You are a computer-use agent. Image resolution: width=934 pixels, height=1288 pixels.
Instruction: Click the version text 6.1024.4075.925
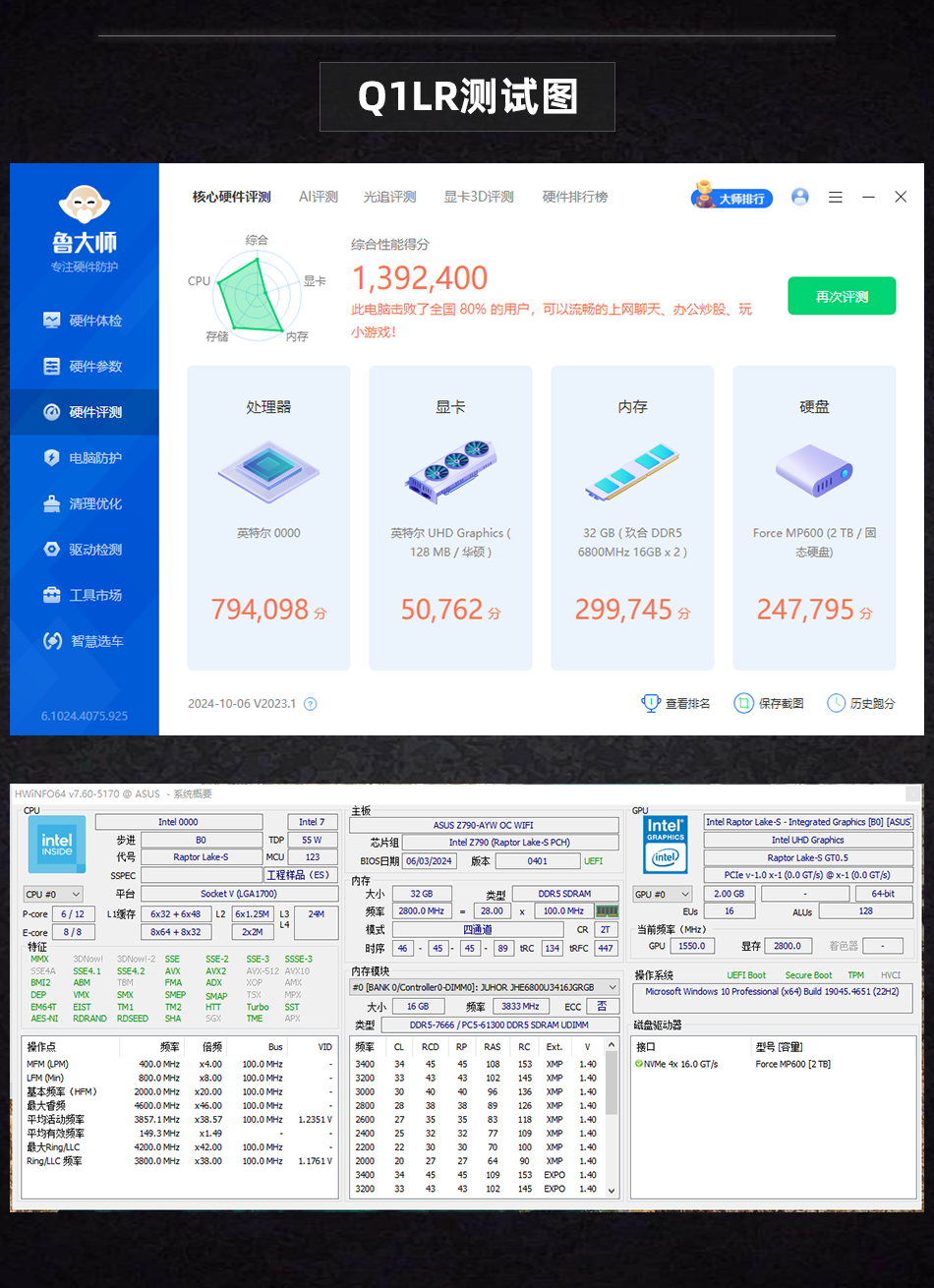coord(85,716)
